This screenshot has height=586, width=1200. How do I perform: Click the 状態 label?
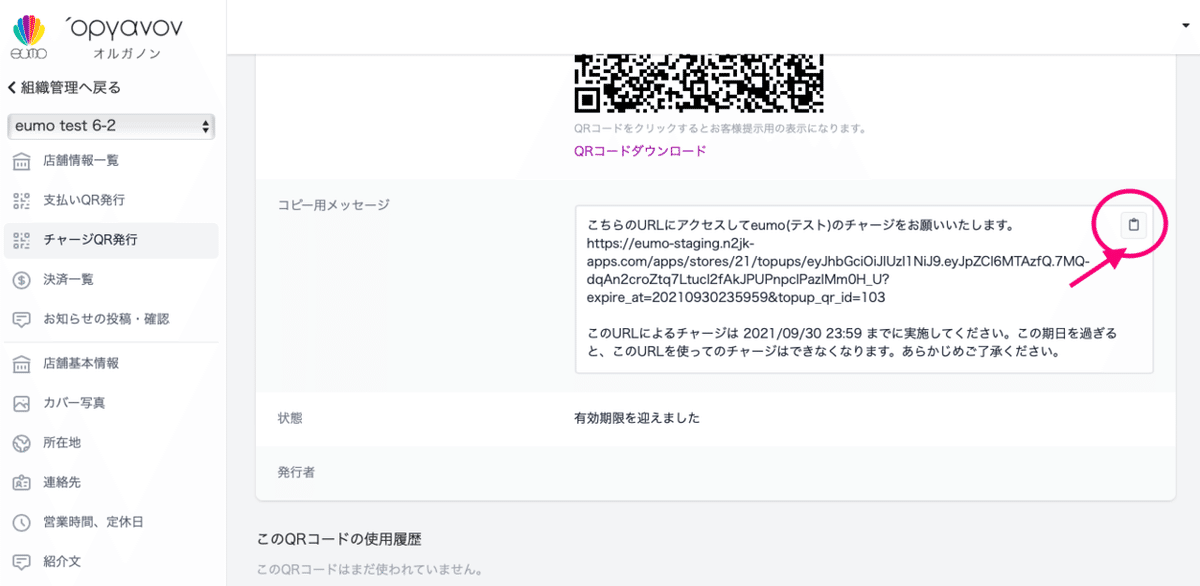point(290,418)
